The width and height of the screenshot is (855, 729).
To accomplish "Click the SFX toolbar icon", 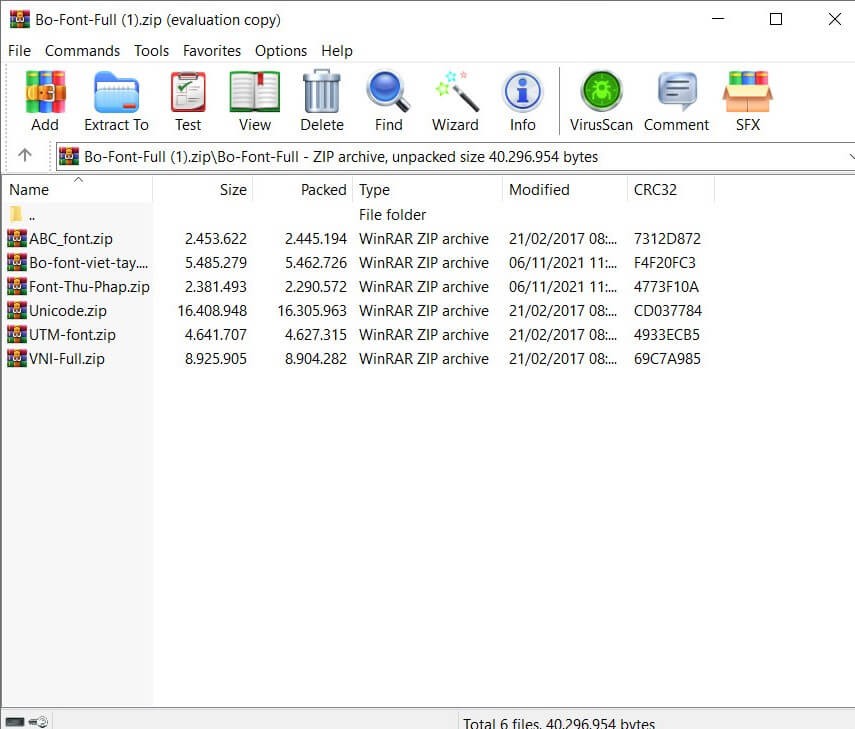I will (x=748, y=101).
